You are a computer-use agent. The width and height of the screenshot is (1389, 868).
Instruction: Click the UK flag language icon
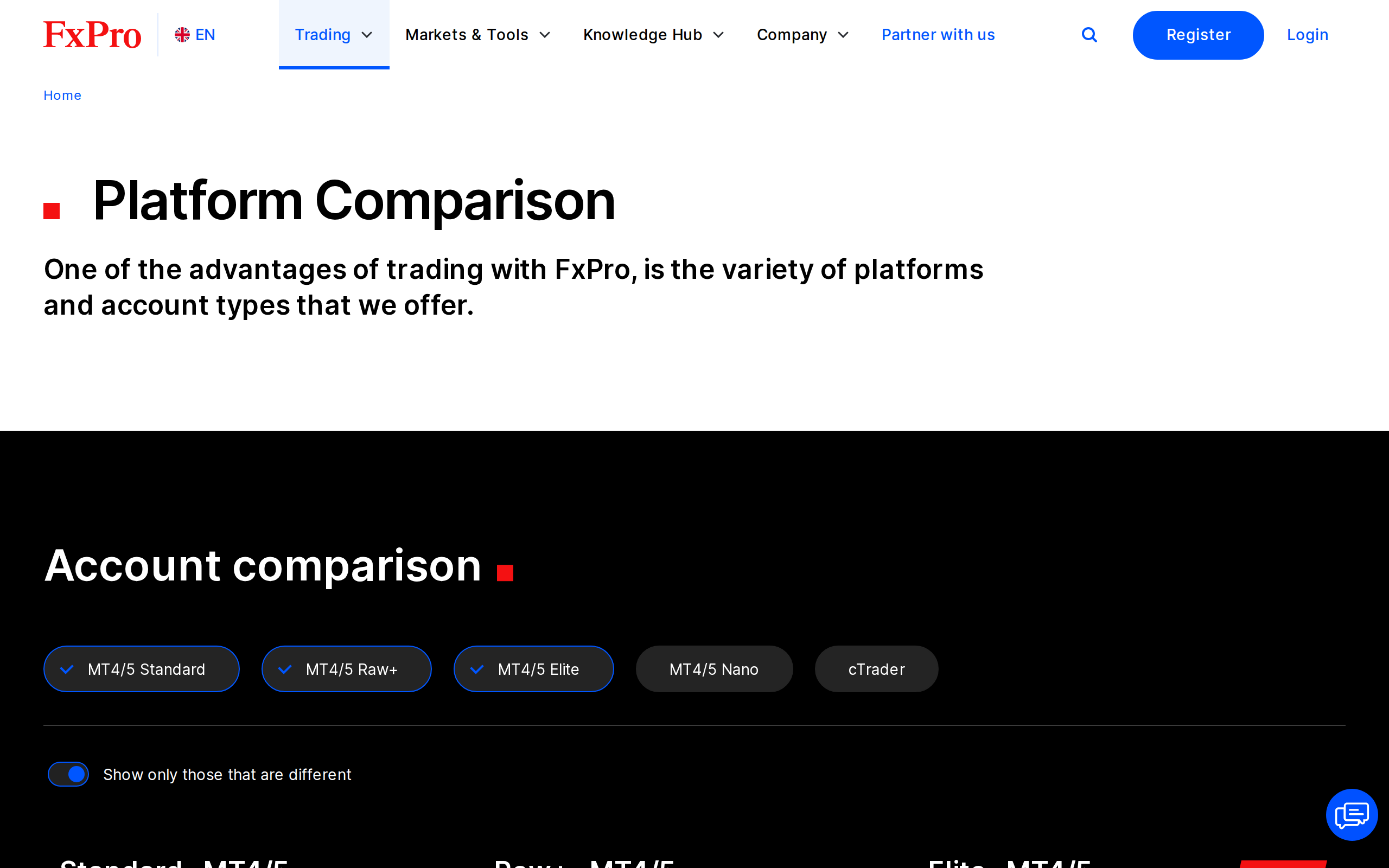tap(182, 35)
